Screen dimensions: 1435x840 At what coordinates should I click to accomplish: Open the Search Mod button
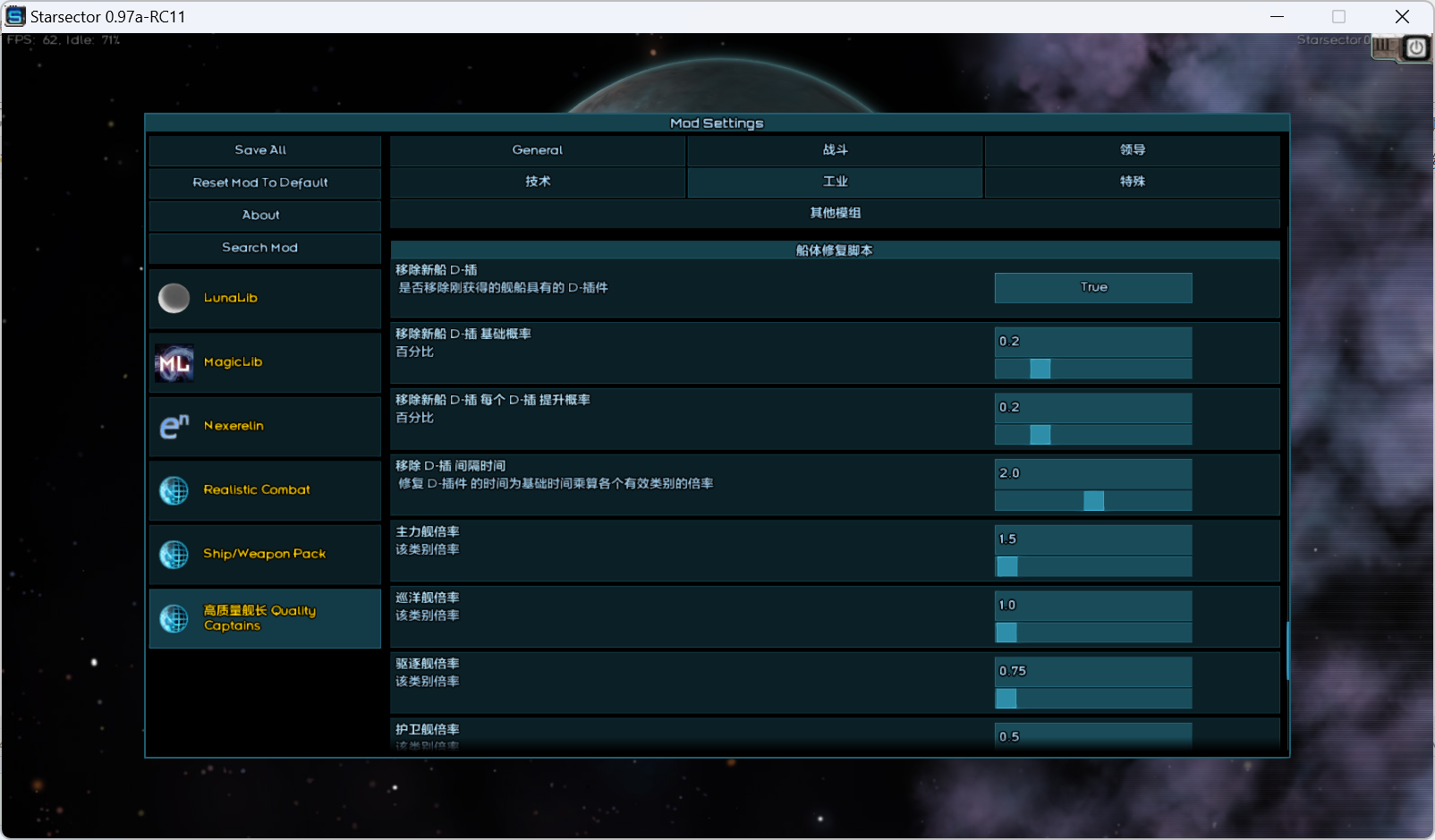(260, 248)
